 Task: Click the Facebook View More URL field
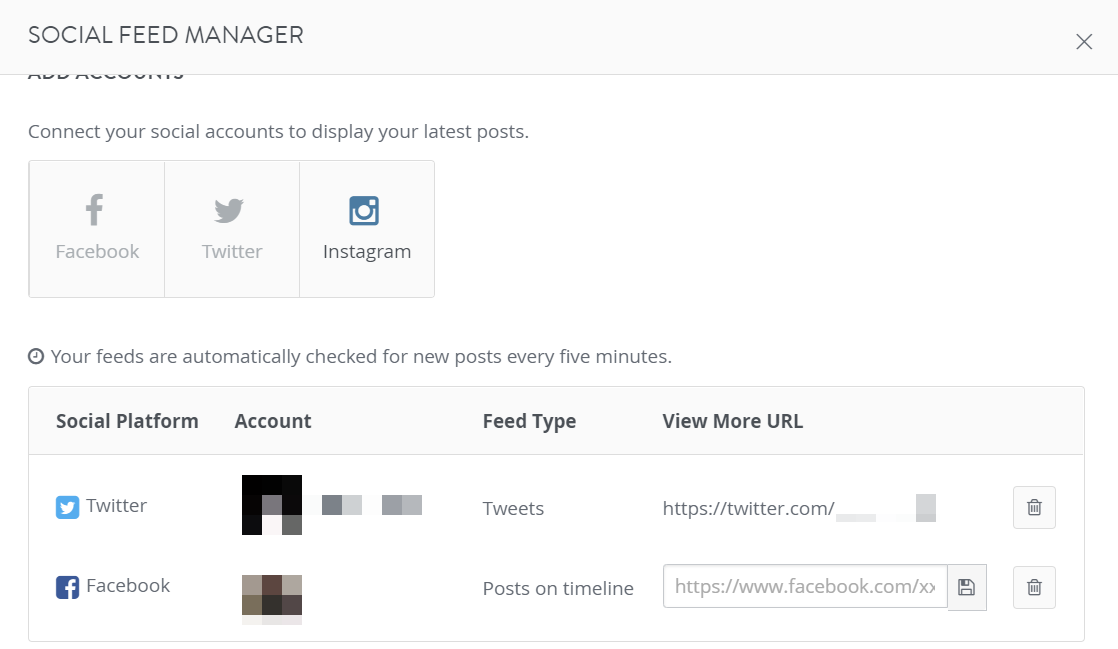point(805,586)
